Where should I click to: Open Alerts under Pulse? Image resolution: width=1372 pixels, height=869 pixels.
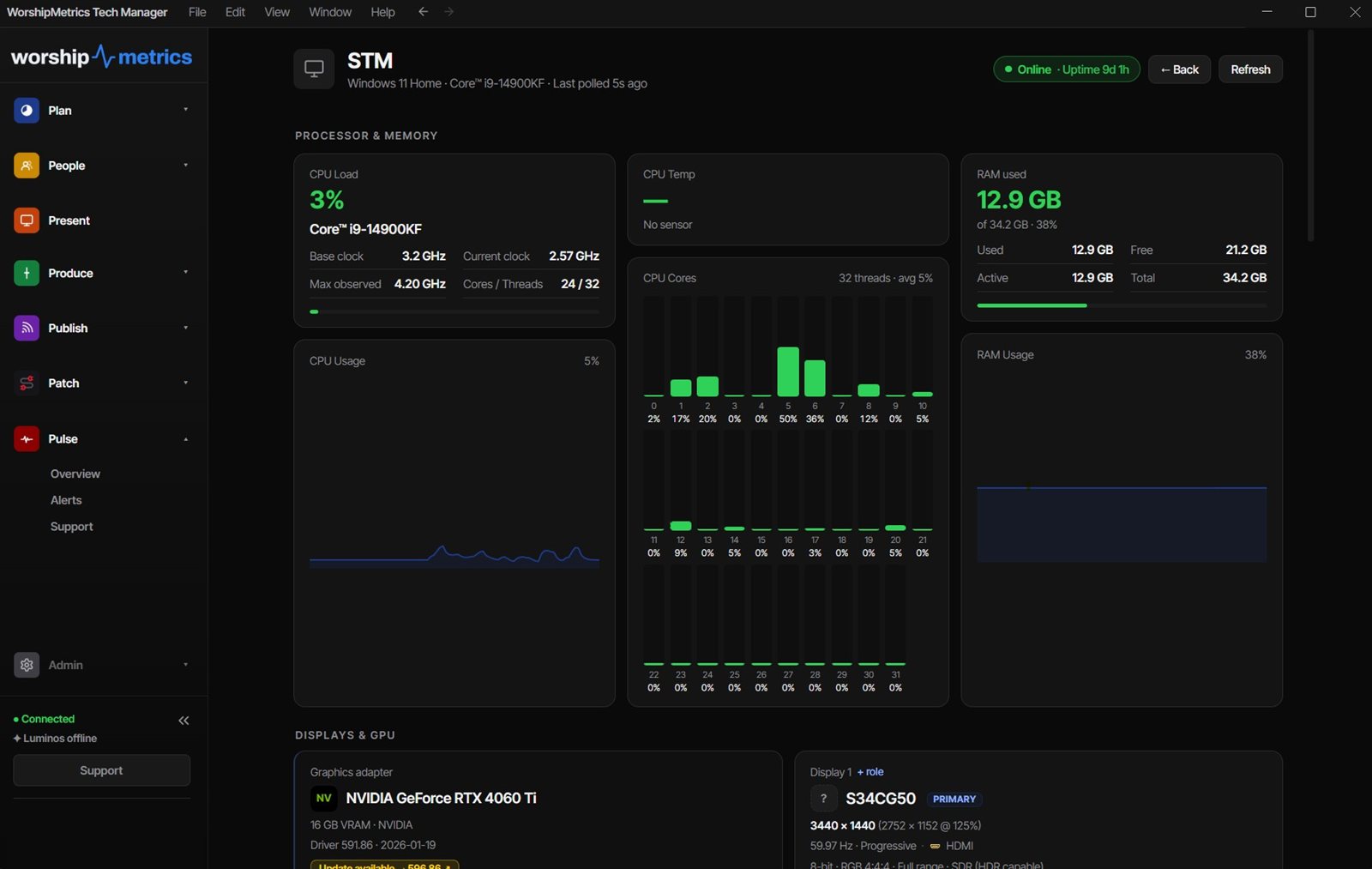[x=66, y=500]
